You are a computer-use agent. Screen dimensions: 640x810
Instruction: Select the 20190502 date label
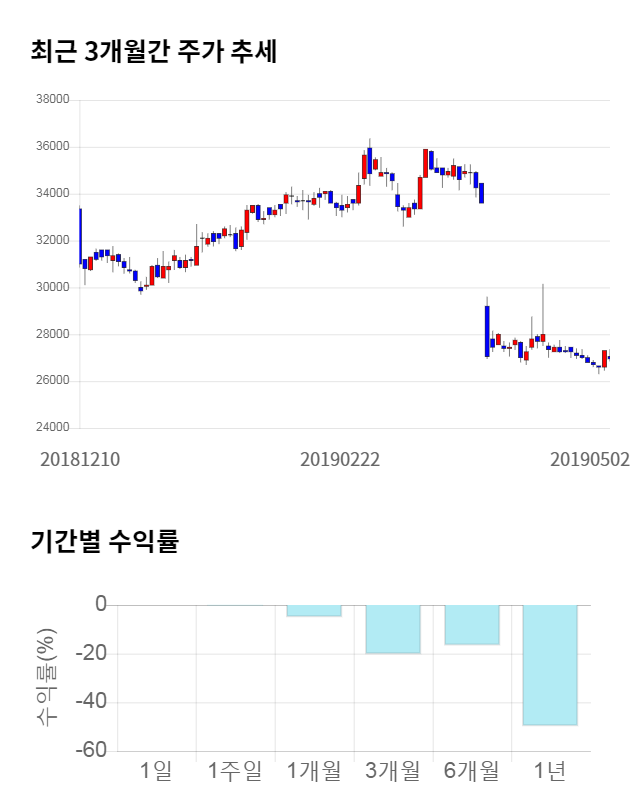(x=590, y=459)
